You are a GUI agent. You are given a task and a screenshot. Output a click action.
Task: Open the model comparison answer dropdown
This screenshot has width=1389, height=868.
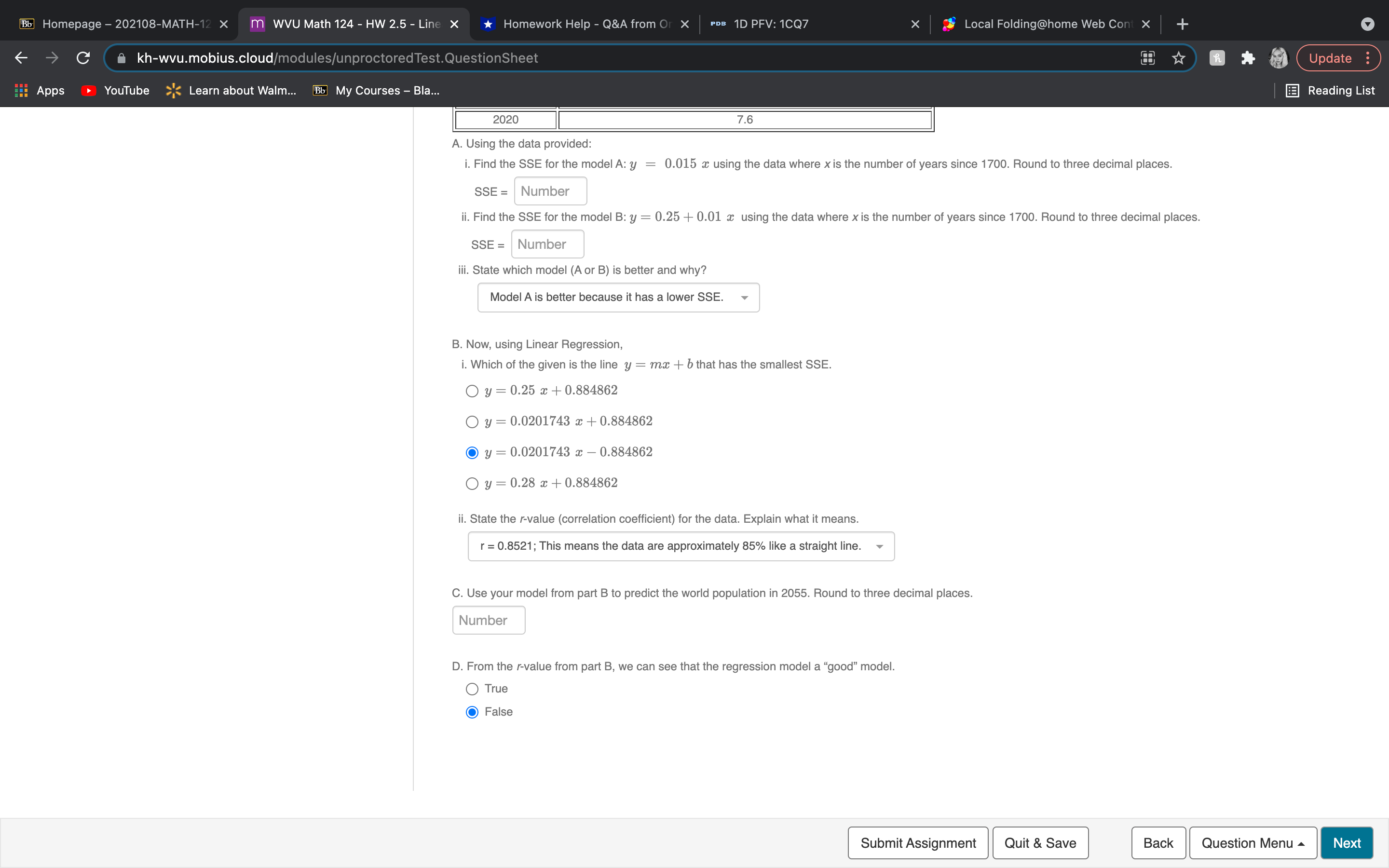618,297
